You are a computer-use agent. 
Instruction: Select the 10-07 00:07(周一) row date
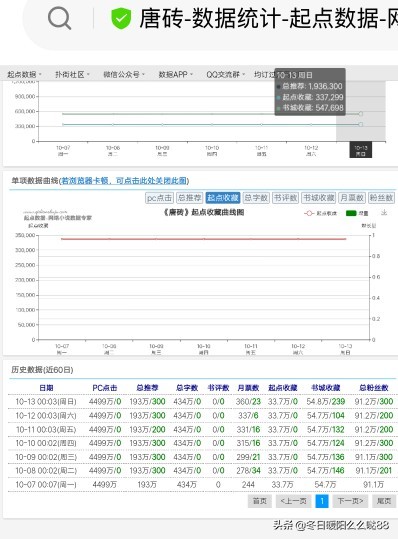(46, 485)
